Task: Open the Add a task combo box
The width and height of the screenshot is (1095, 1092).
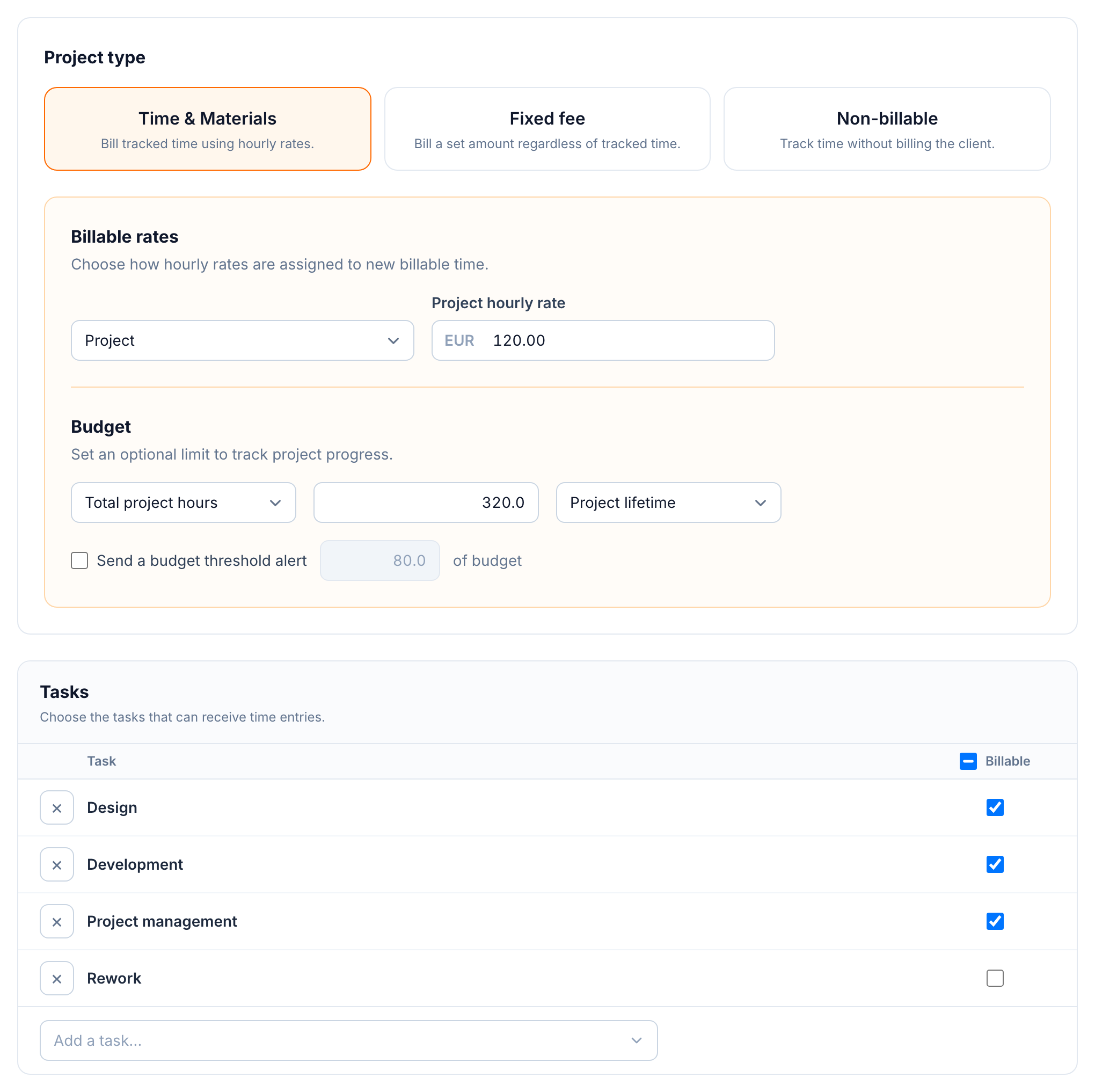Action: [x=348, y=1040]
